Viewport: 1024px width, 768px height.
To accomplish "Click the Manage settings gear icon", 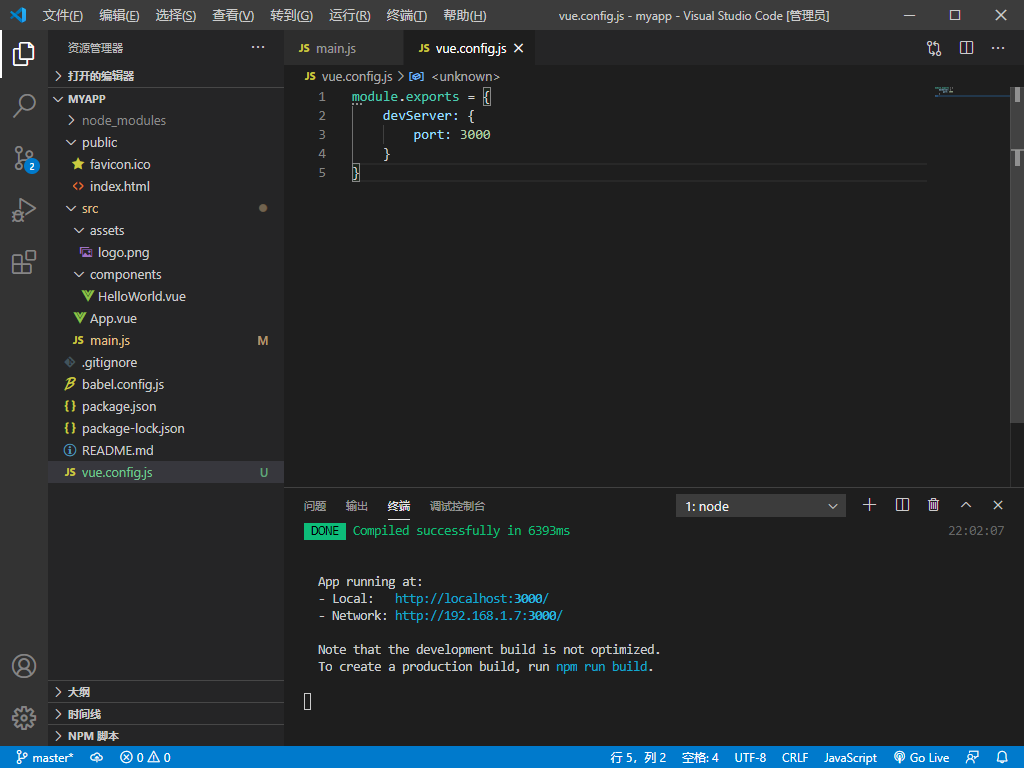I will pyautogui.click(x=24, y=717).
